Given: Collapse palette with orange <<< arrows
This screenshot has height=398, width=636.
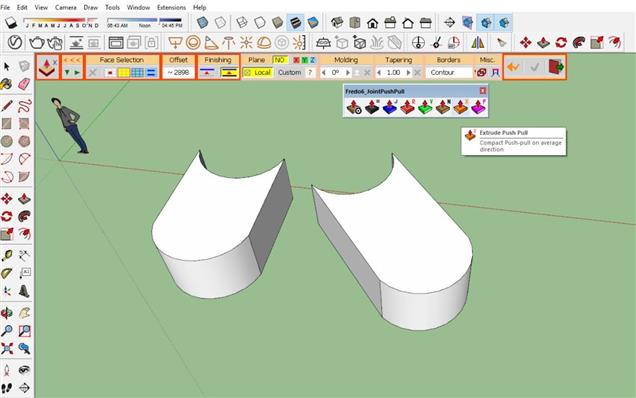Looking at the screenshot, I should [72, 60].
